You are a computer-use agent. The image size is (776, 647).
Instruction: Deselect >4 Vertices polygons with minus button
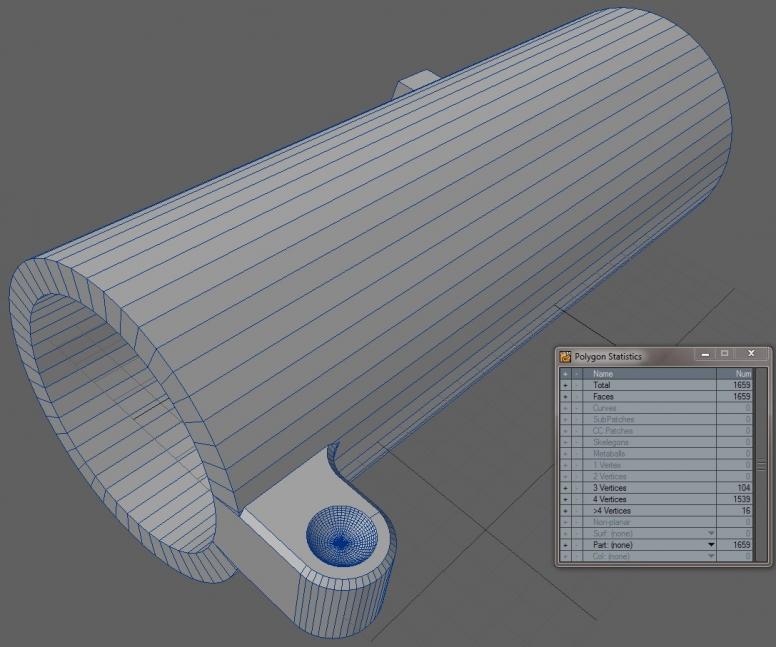pyautogui.click(x=576, y=510)
